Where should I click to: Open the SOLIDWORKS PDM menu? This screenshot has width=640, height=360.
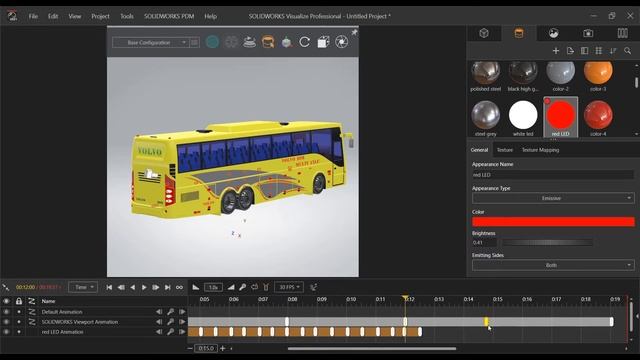pyautogui.click(x=169, y=16)
